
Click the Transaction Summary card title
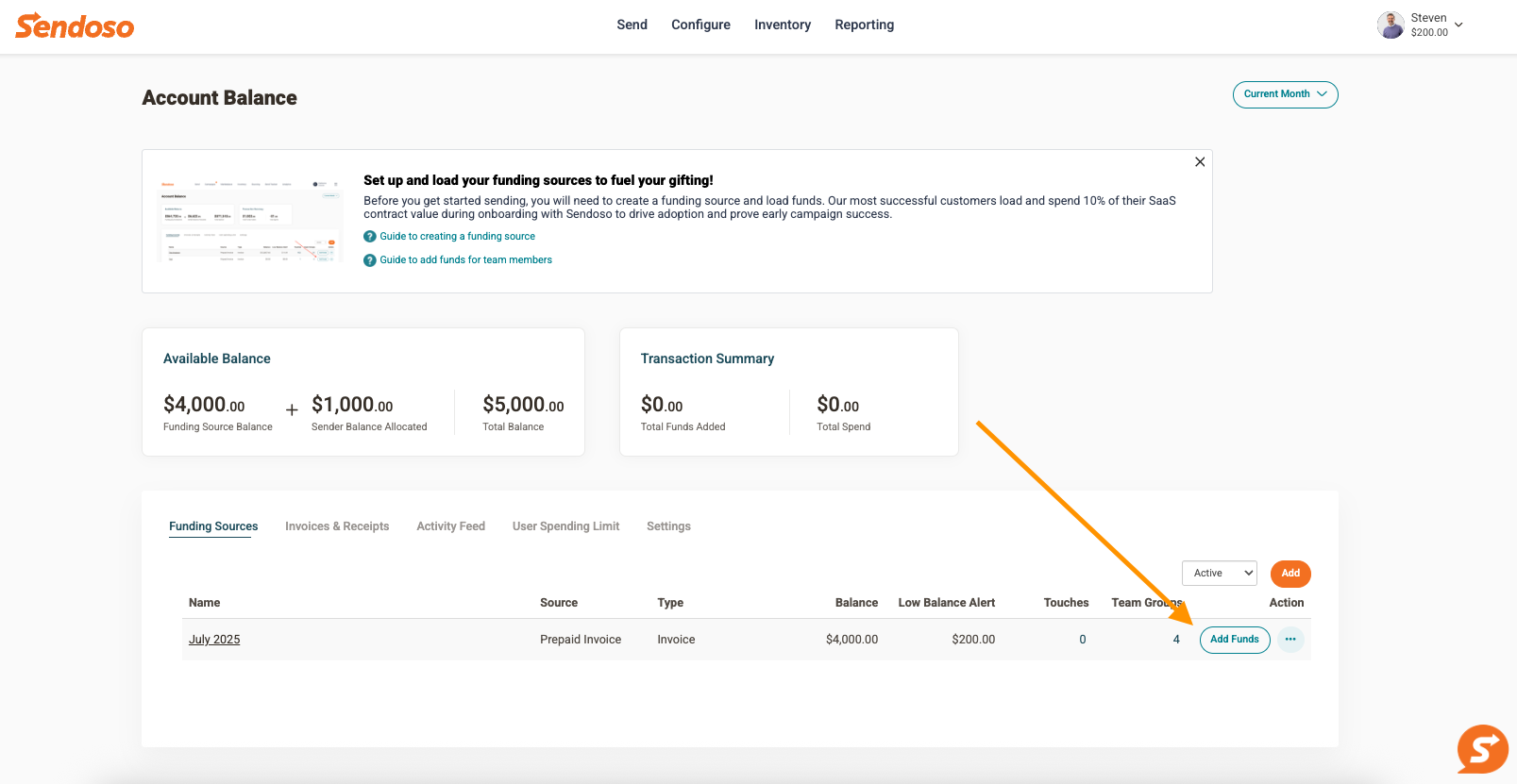707,359
